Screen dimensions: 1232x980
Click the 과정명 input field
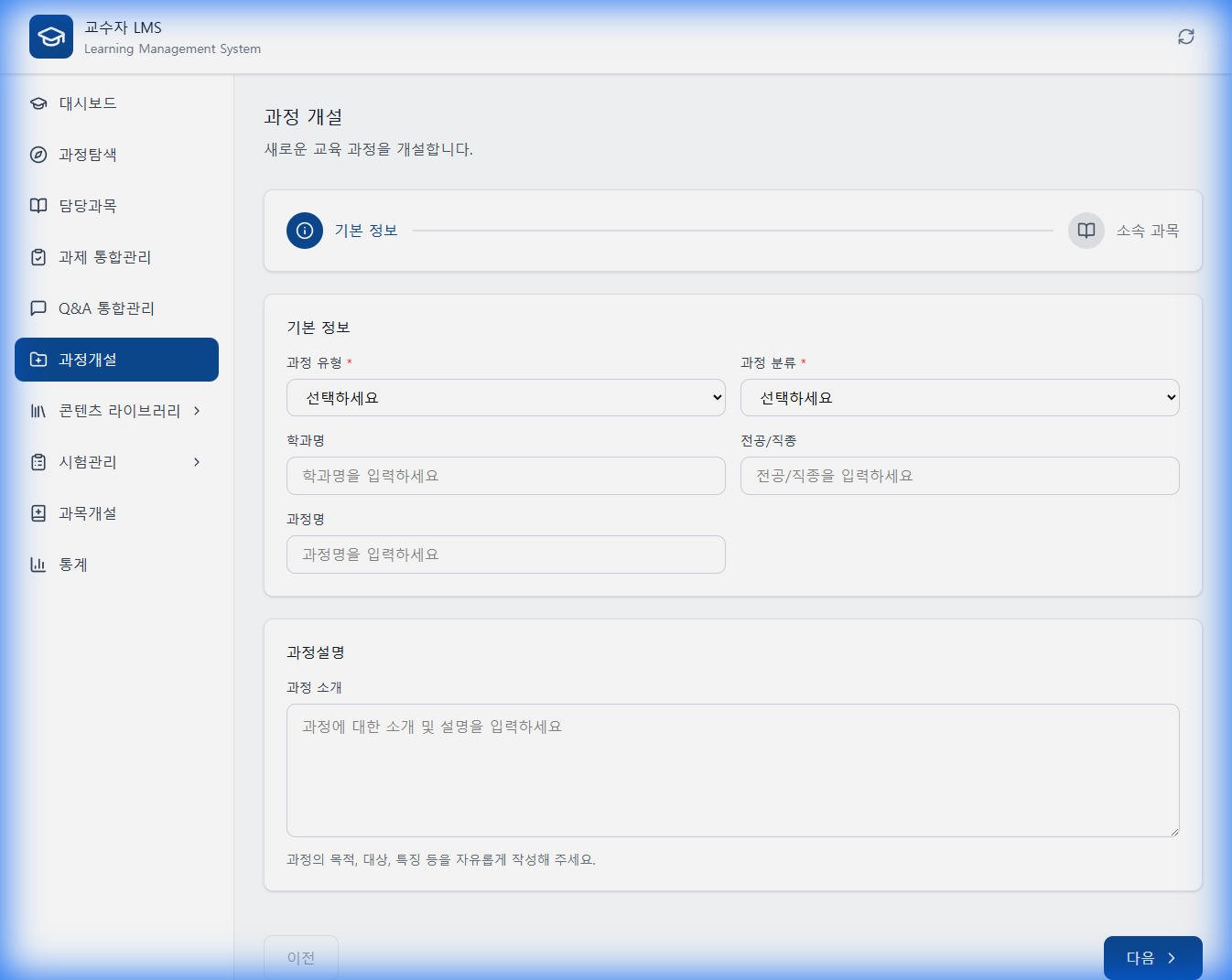505,555
